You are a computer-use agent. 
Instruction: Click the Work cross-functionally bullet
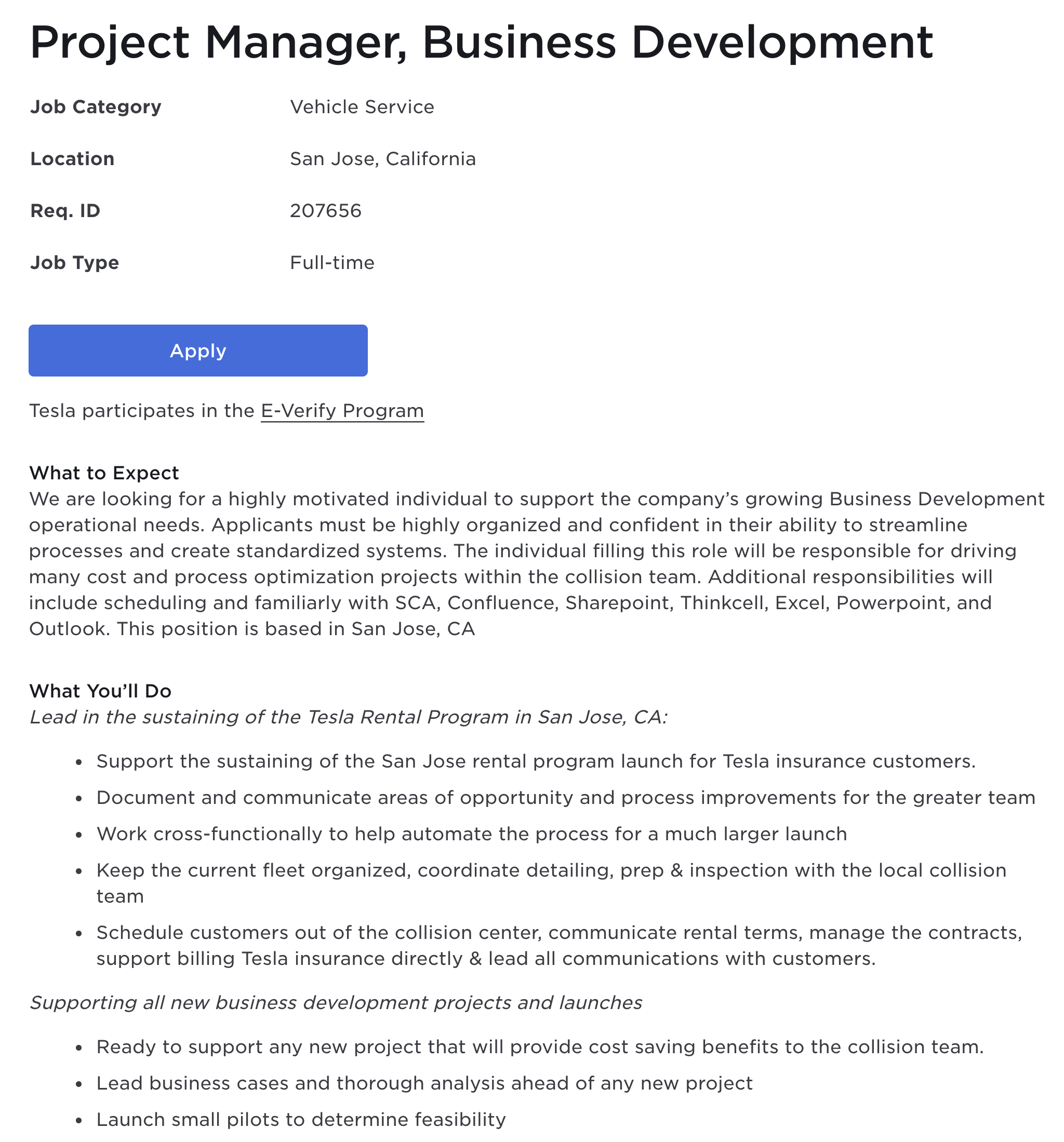click(471, 834)
